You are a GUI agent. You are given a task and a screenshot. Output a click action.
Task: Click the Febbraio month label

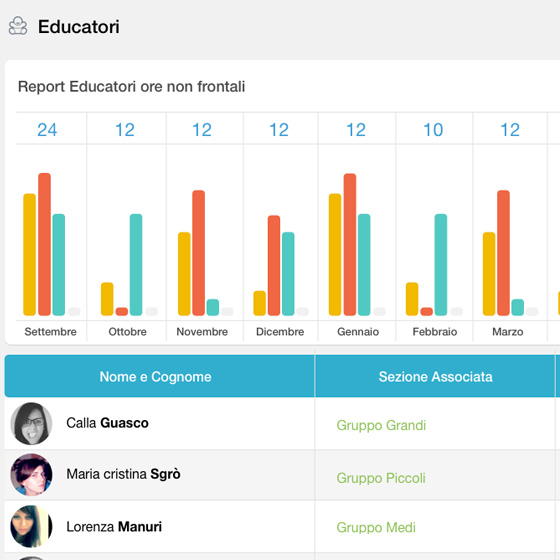(x=435, y=332)
